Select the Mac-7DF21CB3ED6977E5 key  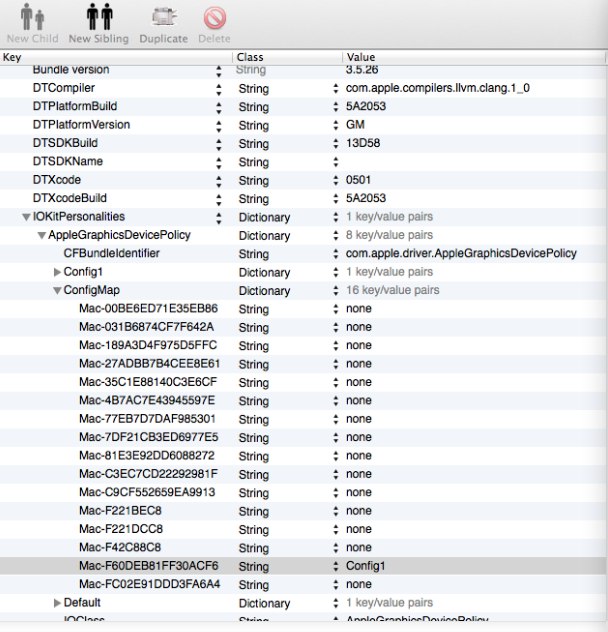(x=149, y=437)
